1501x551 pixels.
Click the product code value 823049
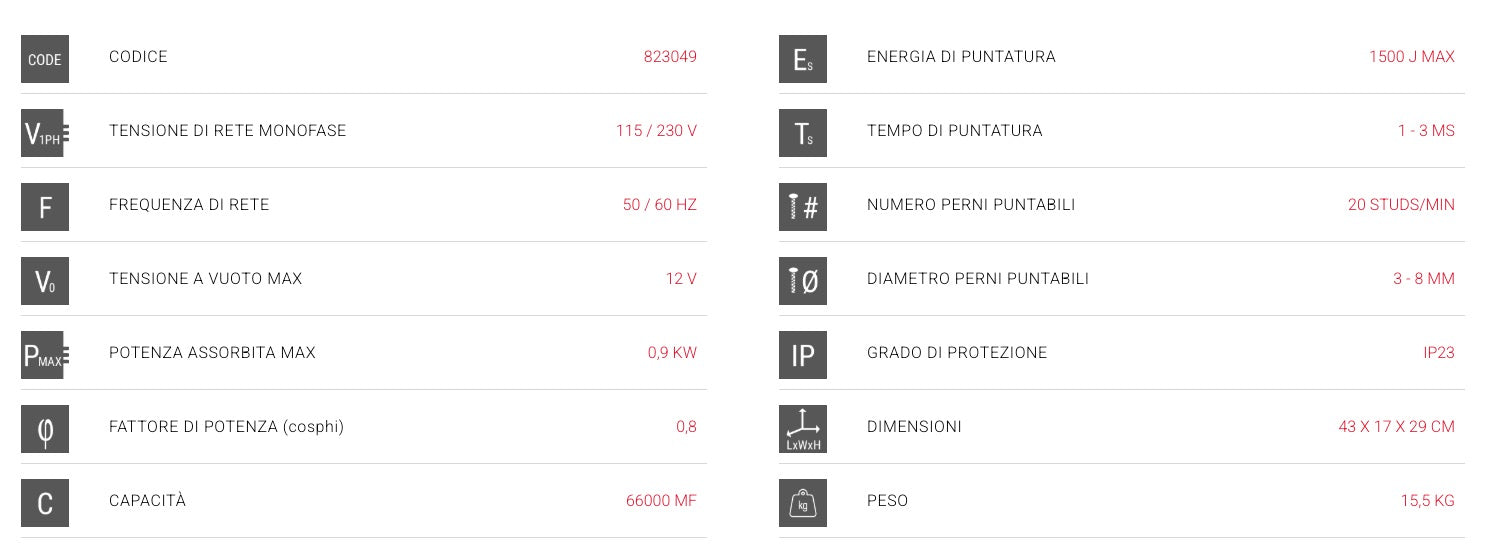coord(670,57)
